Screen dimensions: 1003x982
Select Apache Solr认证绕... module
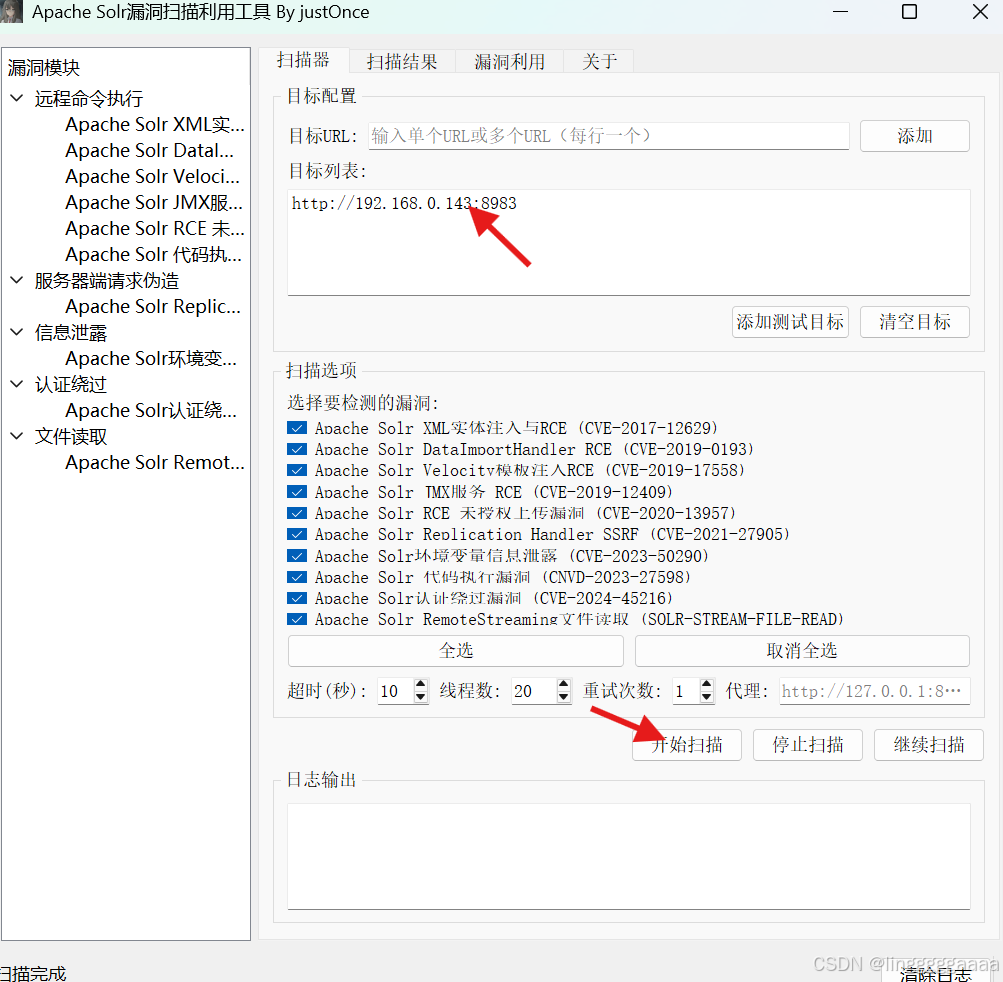click(x=151, y=410)
